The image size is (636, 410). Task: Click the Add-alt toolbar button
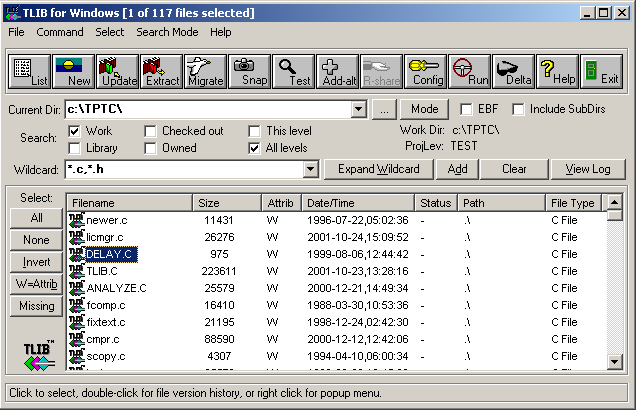coord(338,72)
